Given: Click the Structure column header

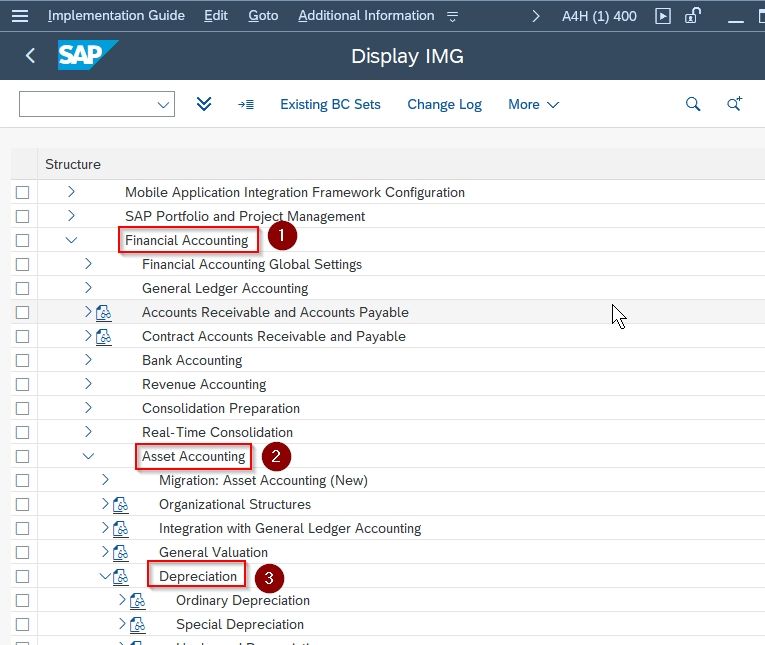Looking at the screenshot, I should pos(73,164).
